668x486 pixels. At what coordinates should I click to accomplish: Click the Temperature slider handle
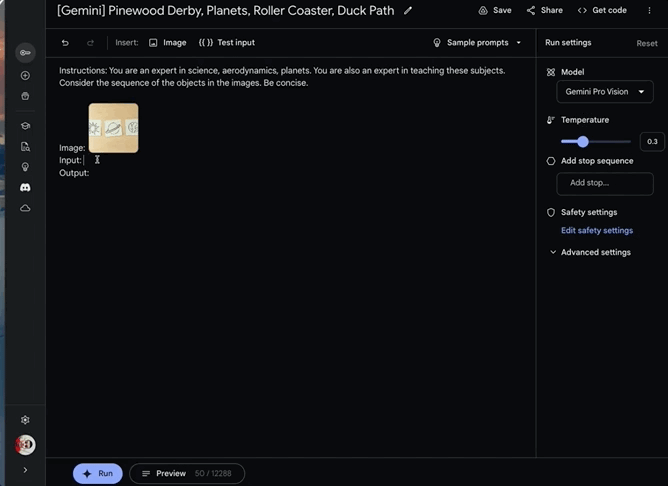coord(583,142)
